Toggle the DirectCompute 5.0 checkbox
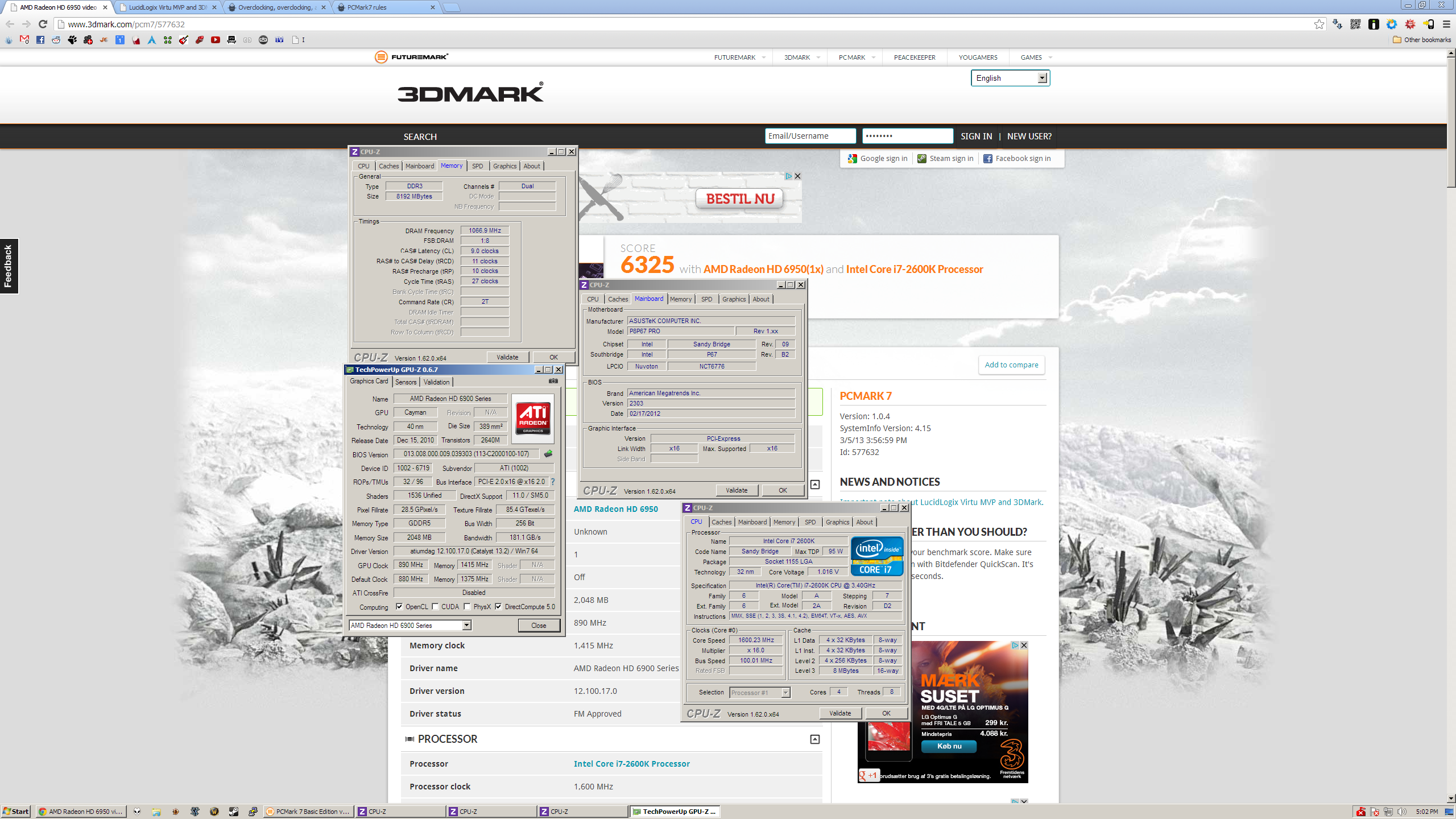 [498, 607]
